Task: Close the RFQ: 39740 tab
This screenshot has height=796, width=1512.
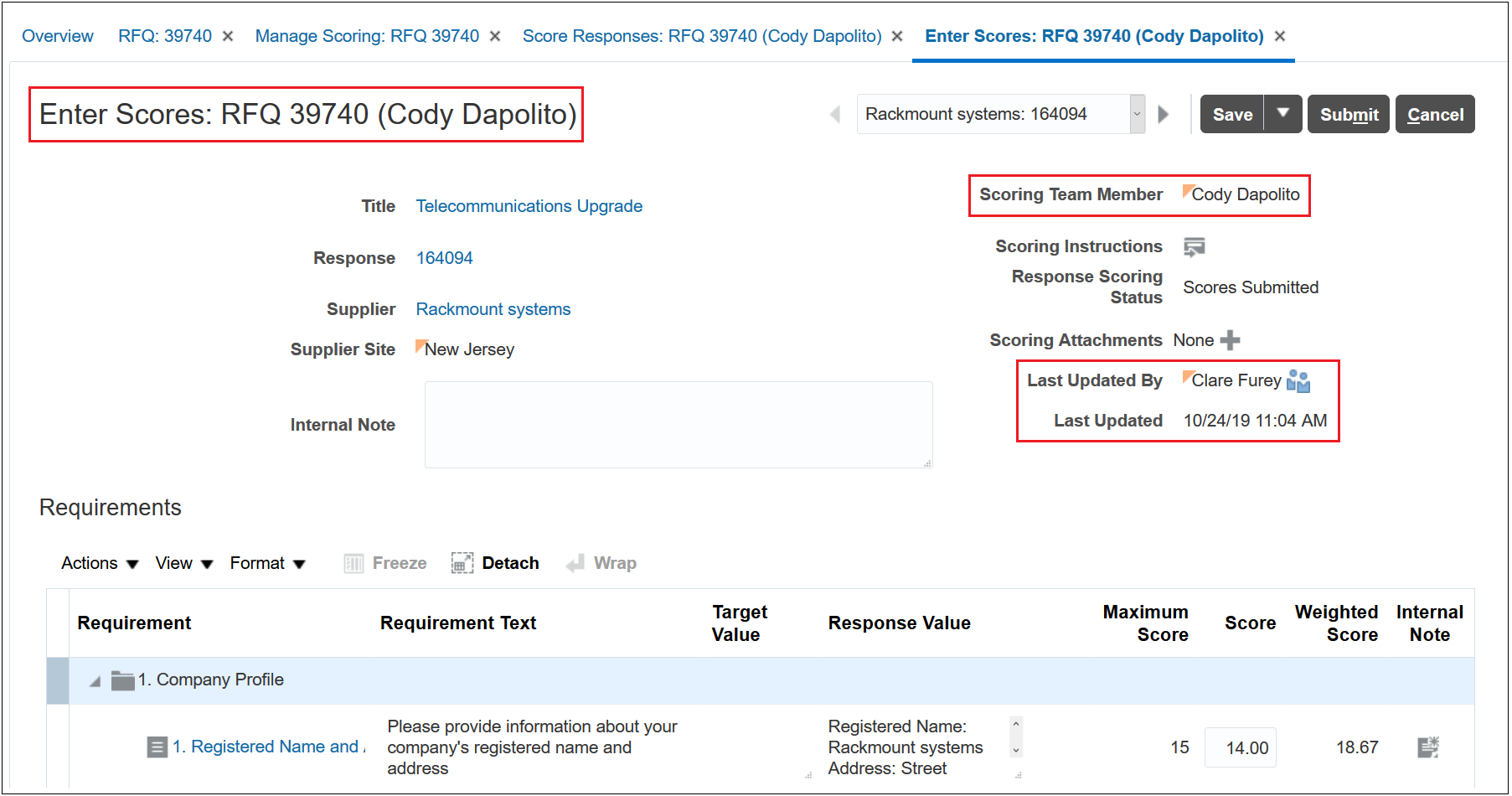Action: (228, 36)
